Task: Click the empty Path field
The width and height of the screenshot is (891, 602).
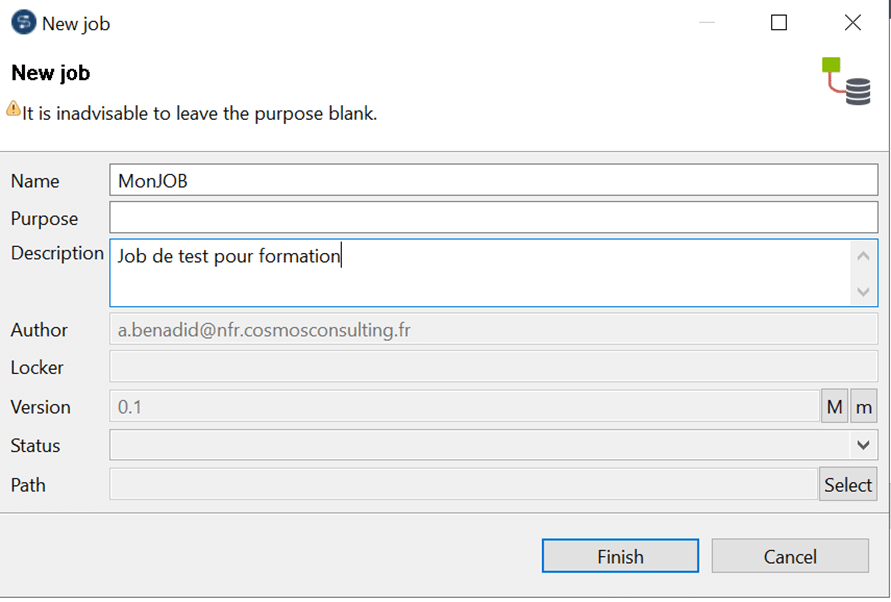Action: click(x=463, y=484)
